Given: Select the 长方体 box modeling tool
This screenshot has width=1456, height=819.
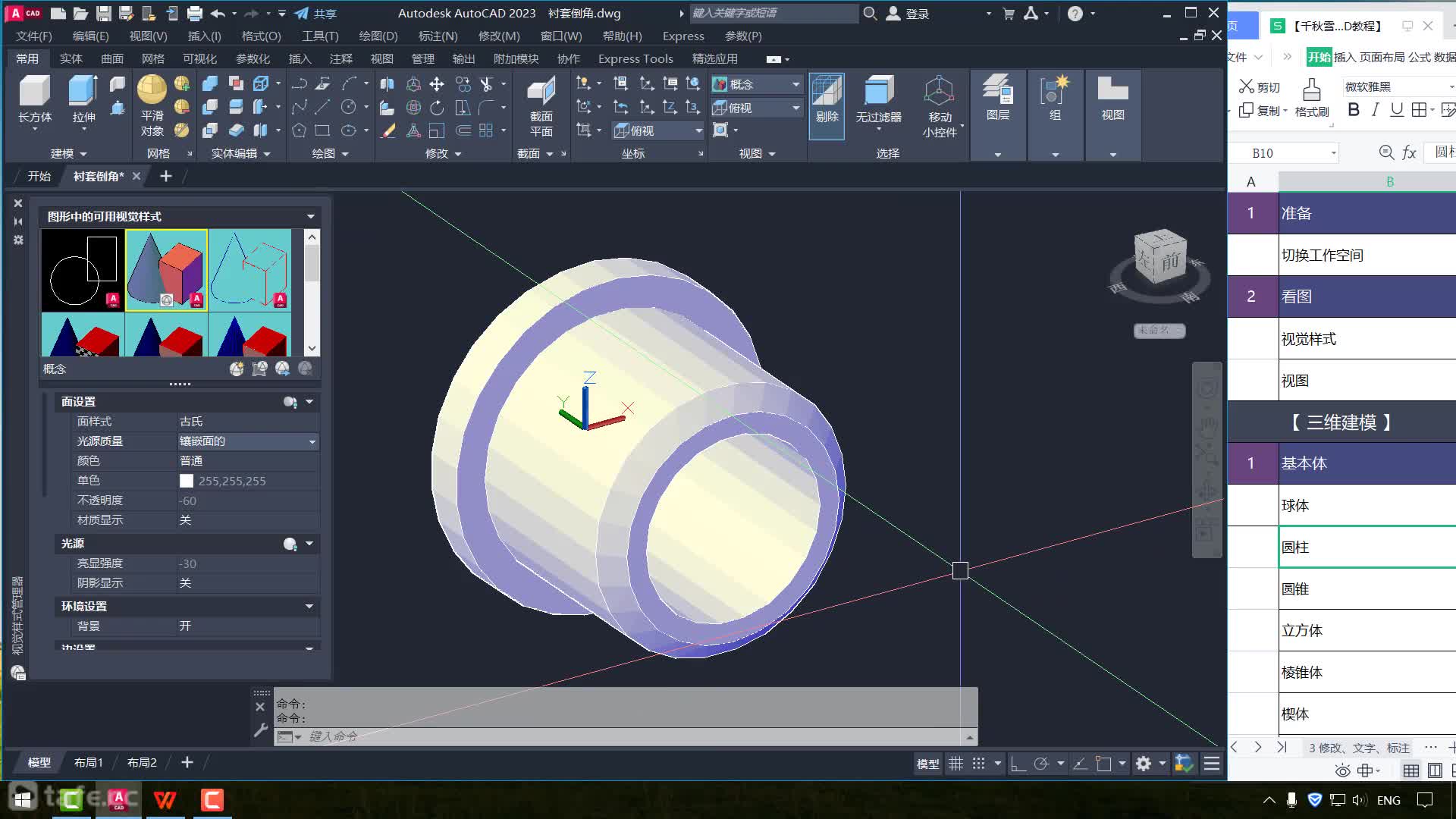Looking at the screenshot, I should (35, 99).
